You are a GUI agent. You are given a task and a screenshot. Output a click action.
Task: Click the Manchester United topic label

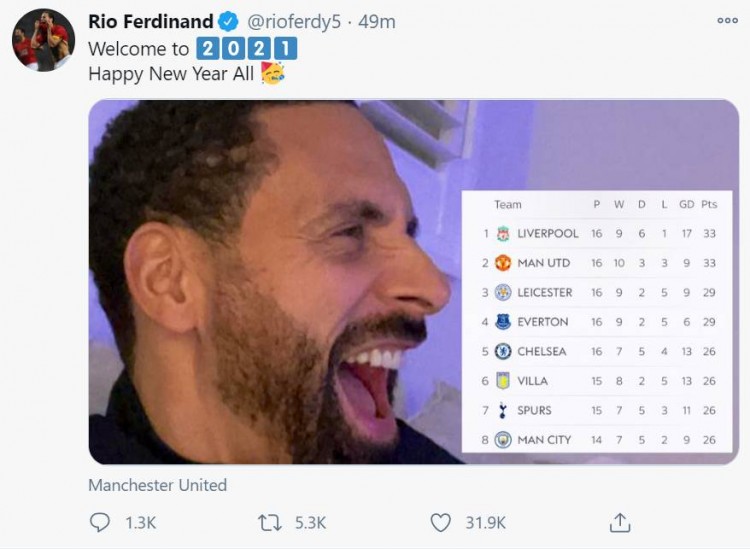(157, 485)
